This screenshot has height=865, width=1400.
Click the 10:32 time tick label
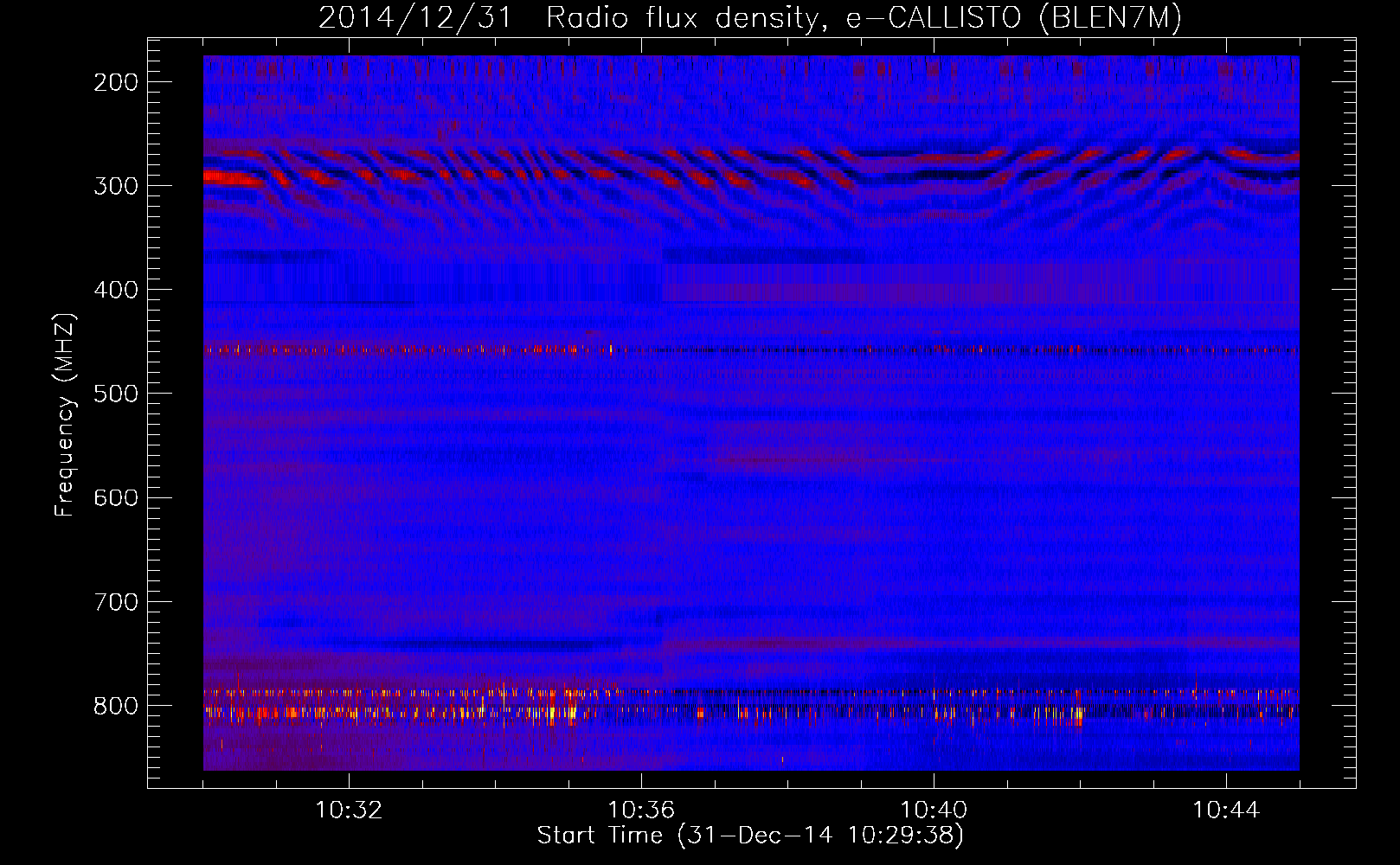[x=349, y=811]
